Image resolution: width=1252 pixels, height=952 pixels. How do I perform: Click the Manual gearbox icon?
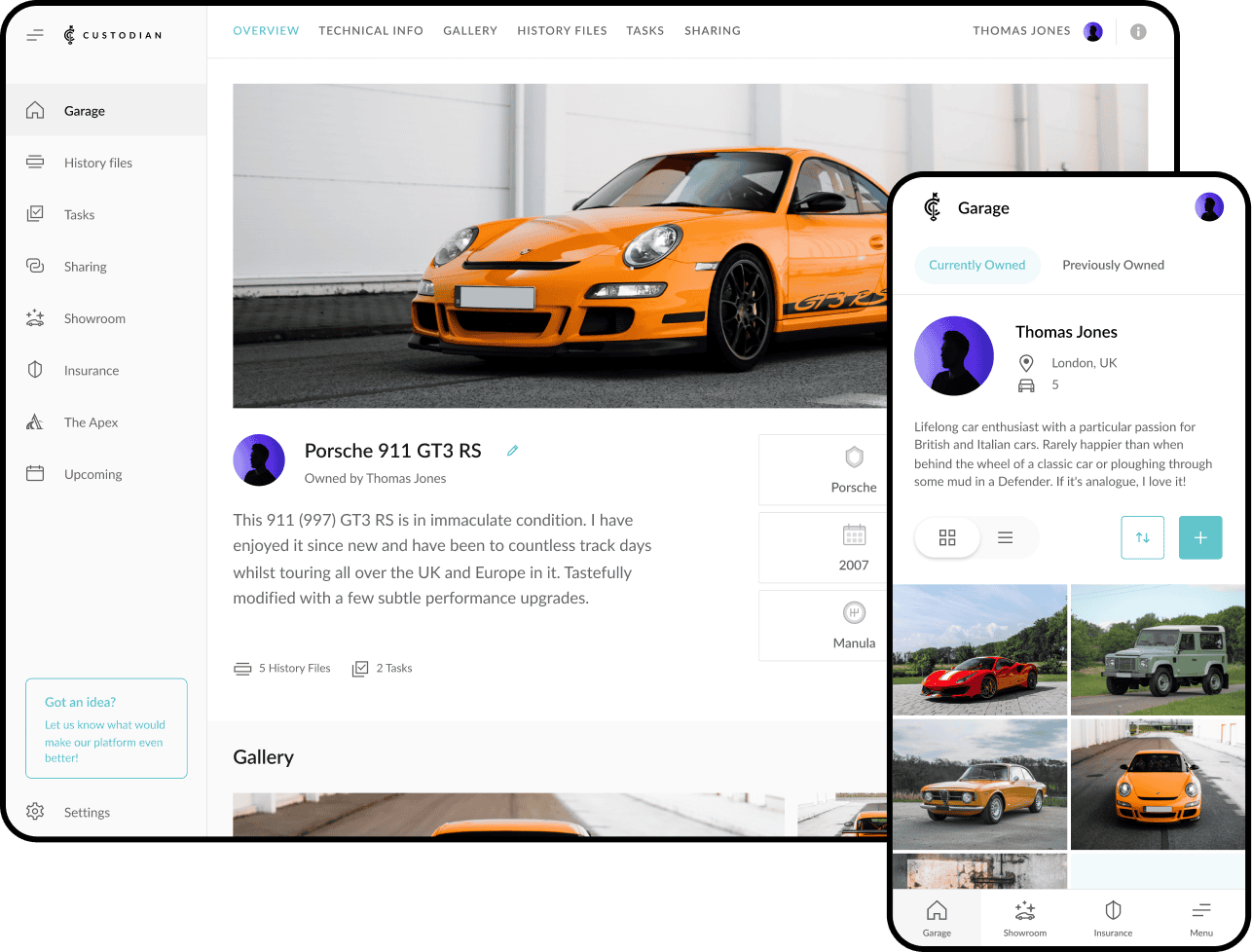click(854, 612)
